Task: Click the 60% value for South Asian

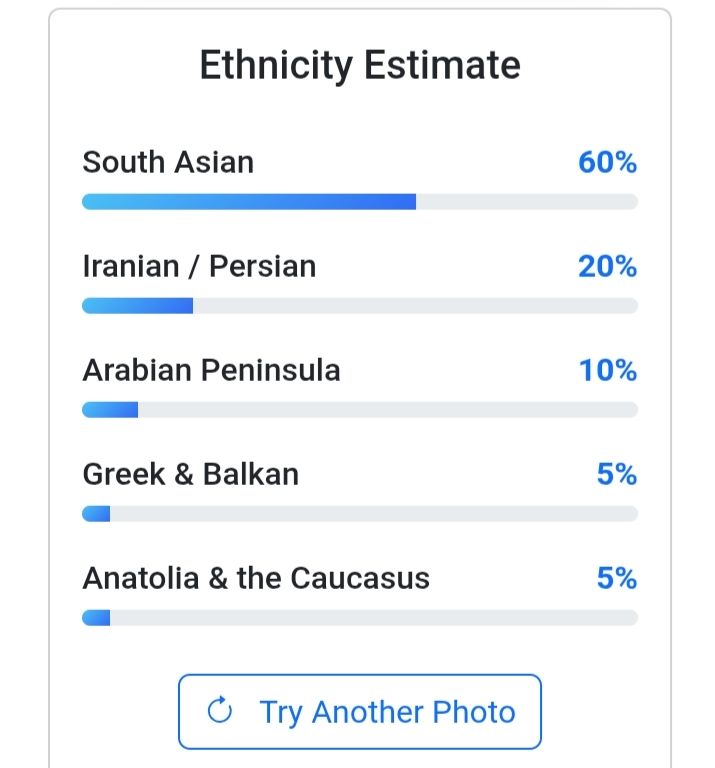Action: tap(607, 162)
